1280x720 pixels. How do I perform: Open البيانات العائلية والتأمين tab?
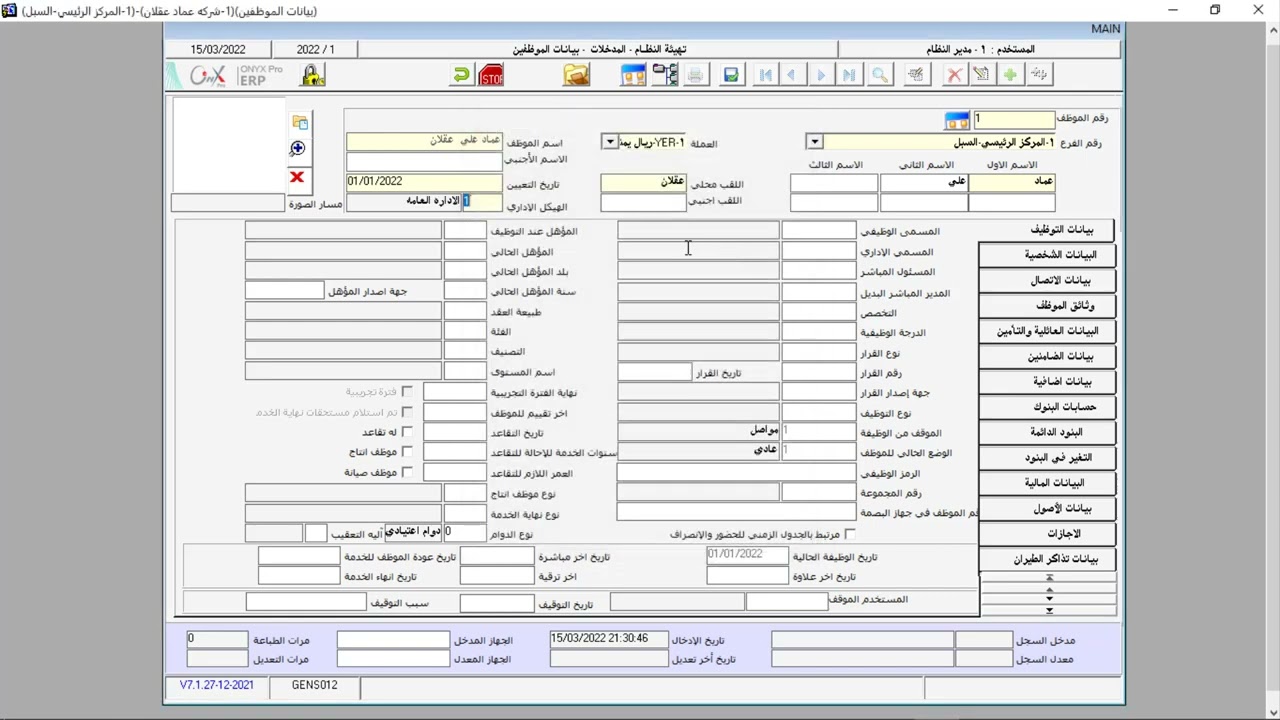[1046, 331]
